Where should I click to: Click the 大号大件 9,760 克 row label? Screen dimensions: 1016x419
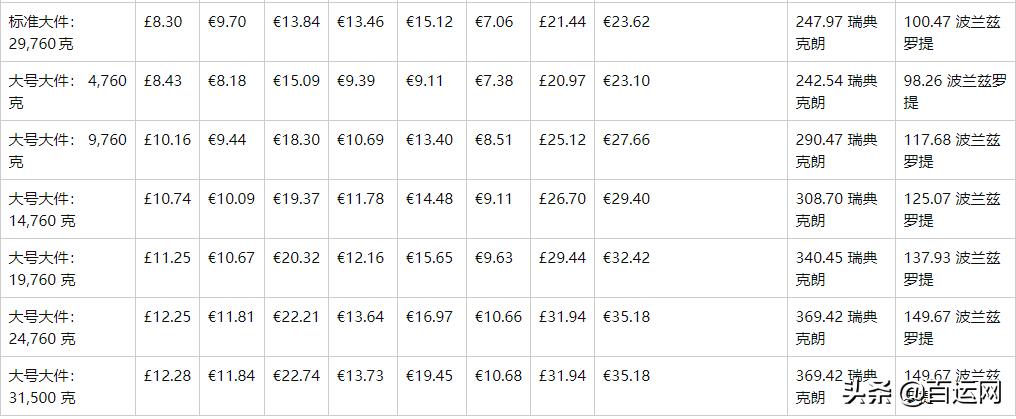pos(68,150)
